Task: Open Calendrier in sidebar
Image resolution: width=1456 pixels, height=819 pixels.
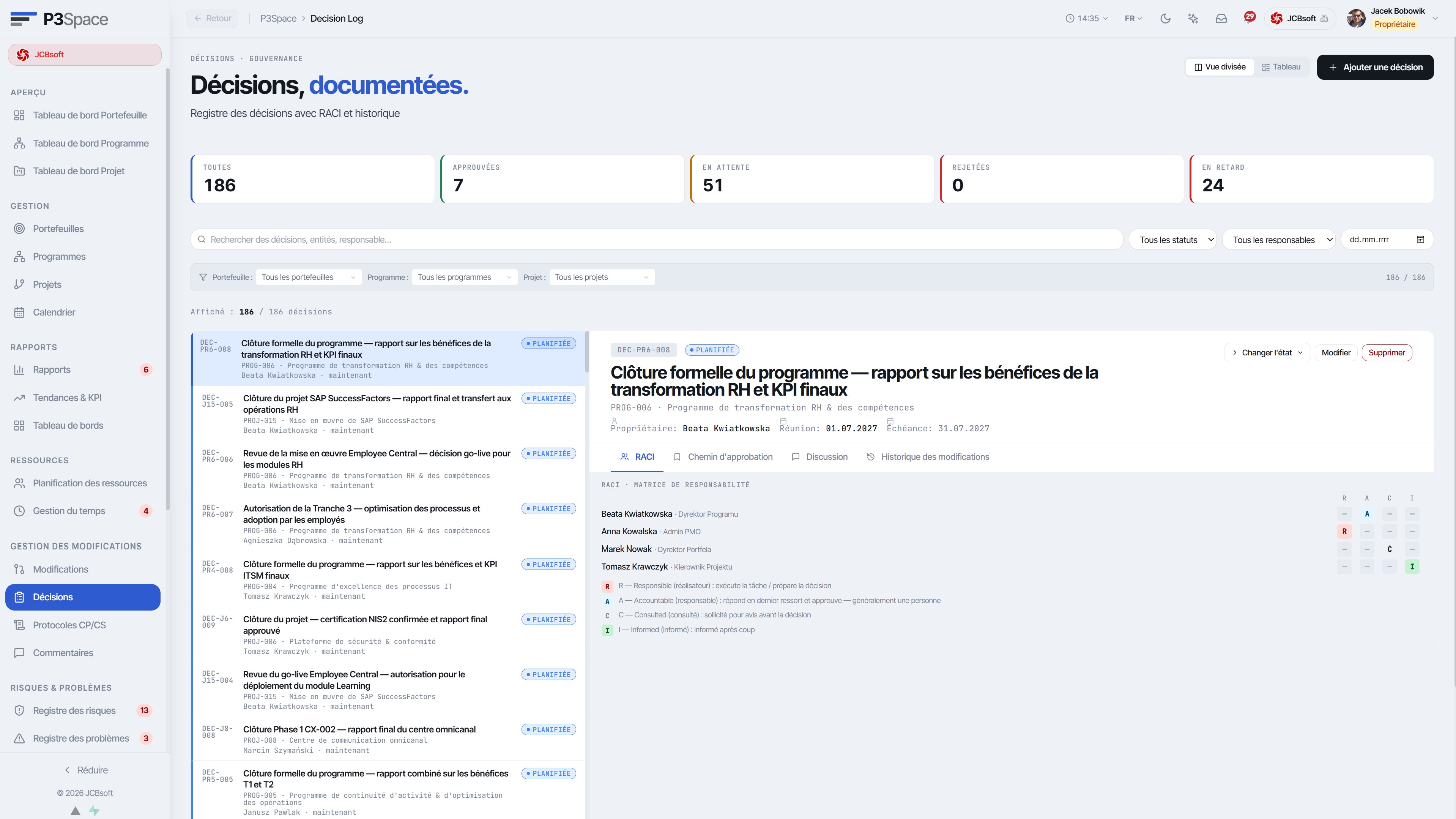Action: [83, 312]
